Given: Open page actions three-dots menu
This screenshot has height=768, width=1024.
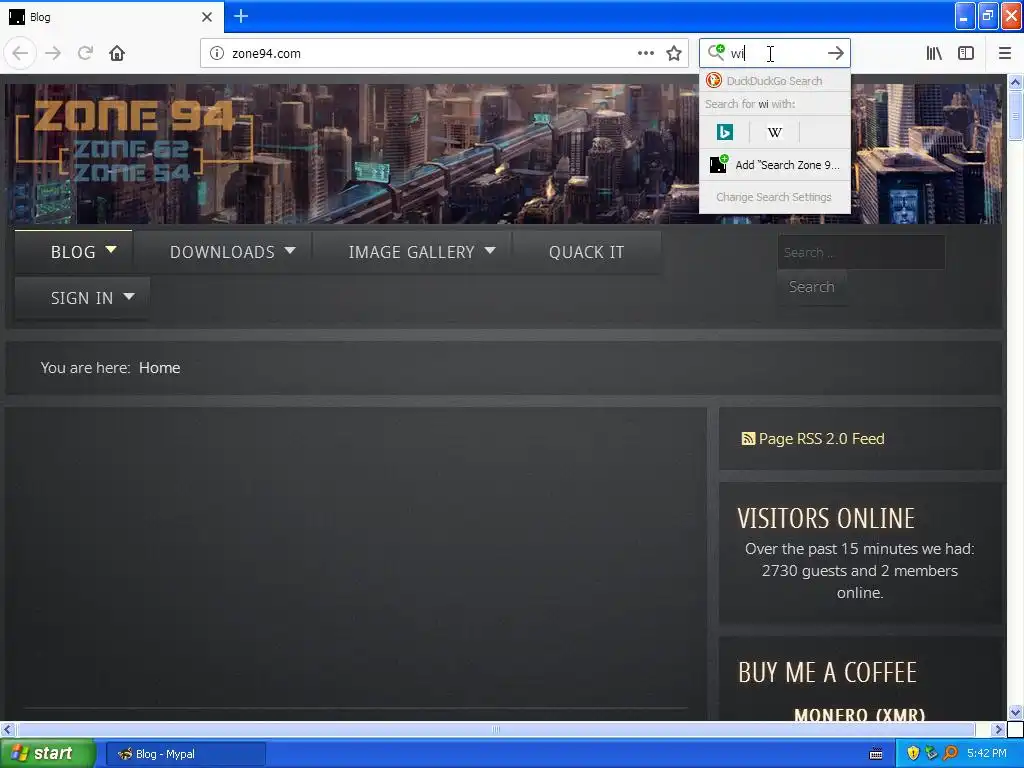Looking at the screenshot, I should pos(645,53).
